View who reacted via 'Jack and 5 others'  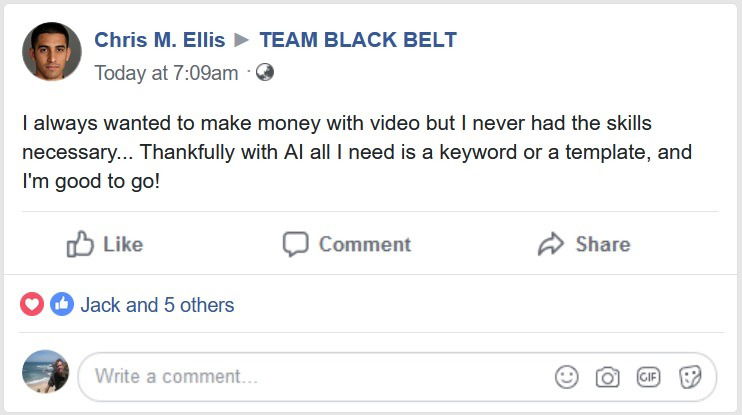click(157, 305)
